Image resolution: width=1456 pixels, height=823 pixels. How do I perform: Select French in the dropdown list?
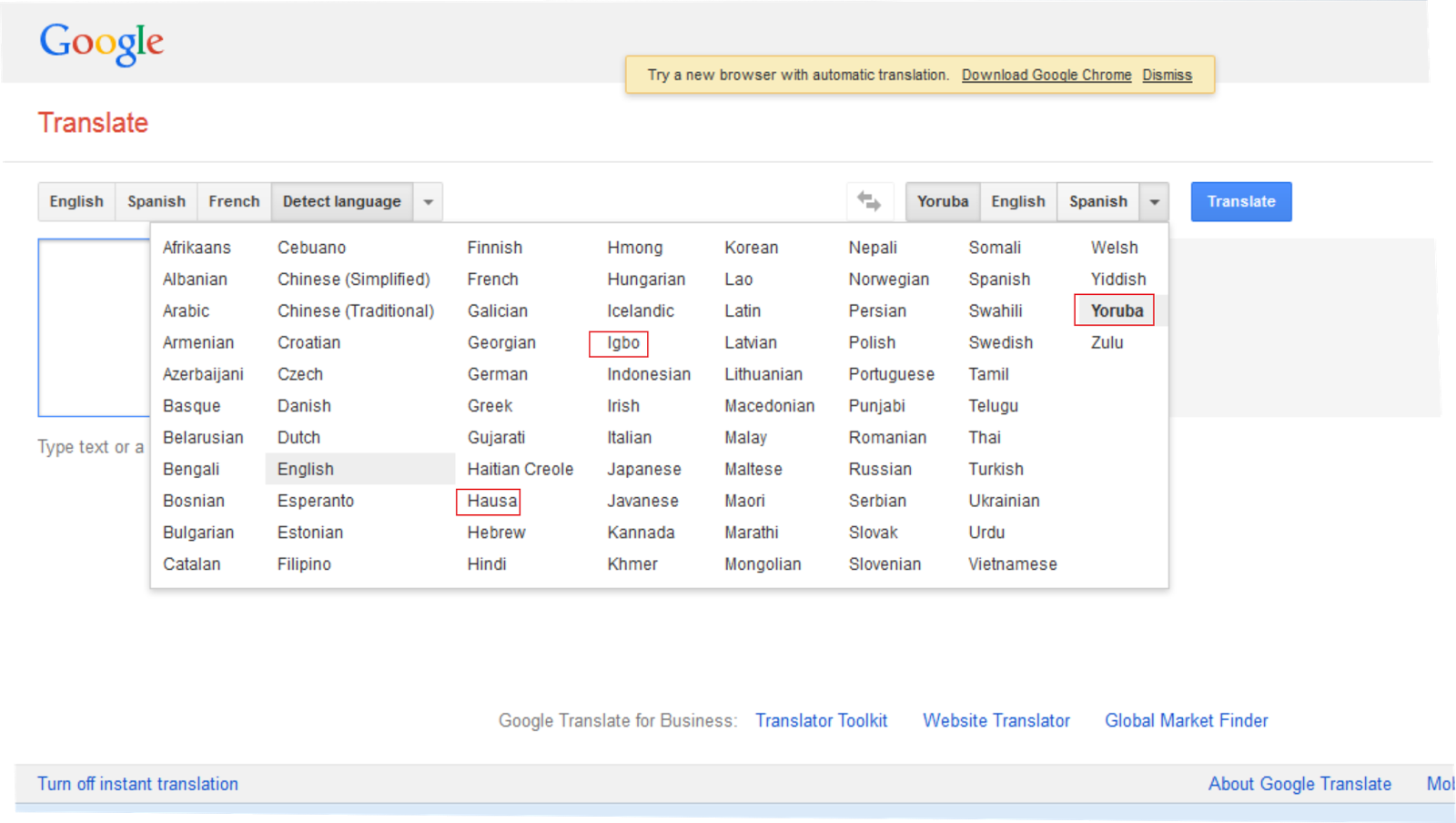click(x=492, y=279)
